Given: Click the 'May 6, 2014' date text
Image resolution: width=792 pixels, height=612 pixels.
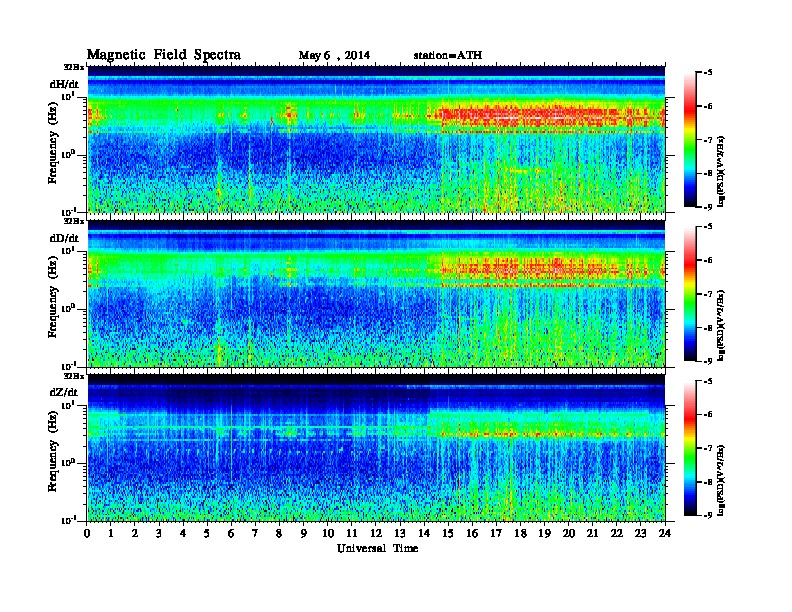Looking at the screenshot, I should [x=334, y=56].
